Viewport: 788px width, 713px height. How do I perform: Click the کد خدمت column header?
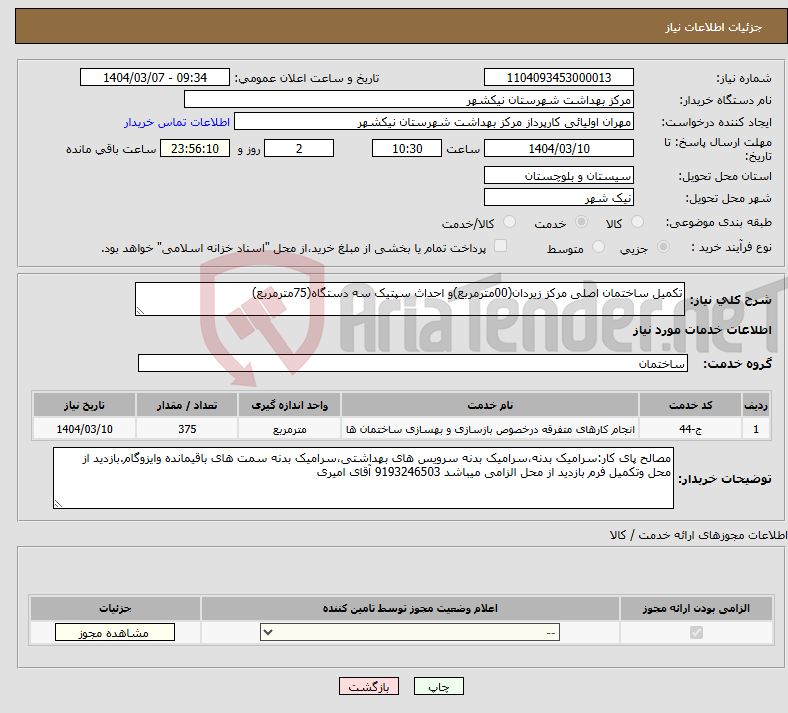[691, 405]
